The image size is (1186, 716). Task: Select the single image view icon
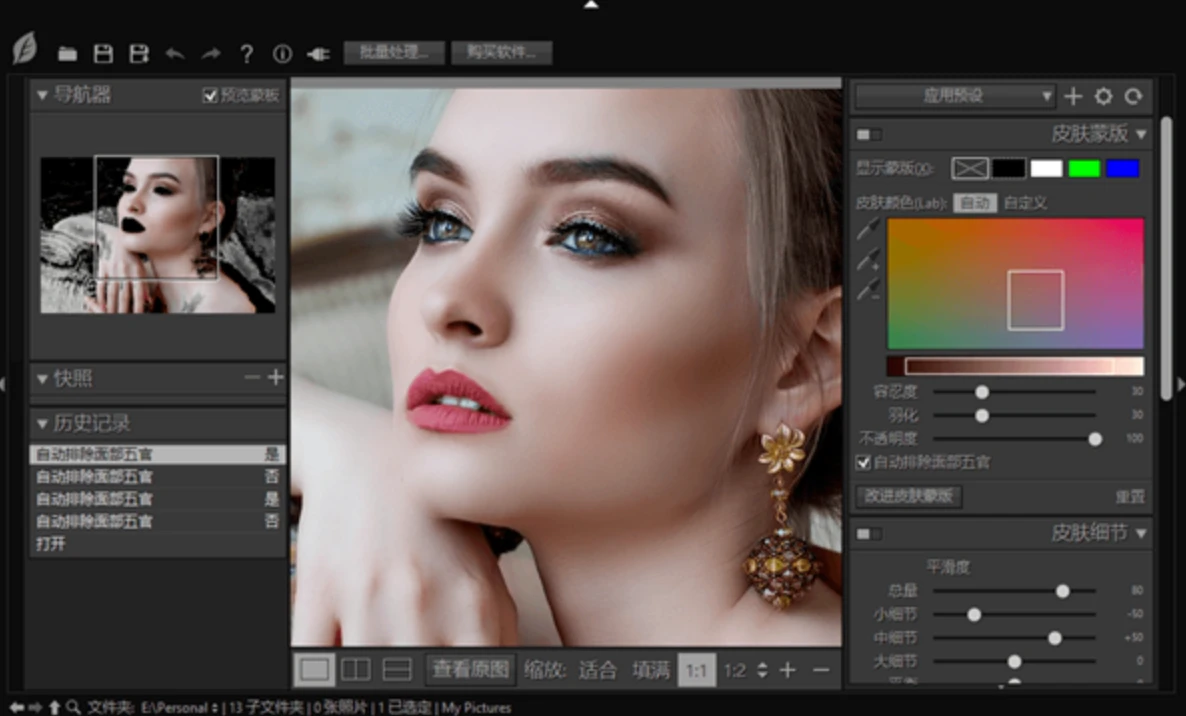[x=314, y=669]
